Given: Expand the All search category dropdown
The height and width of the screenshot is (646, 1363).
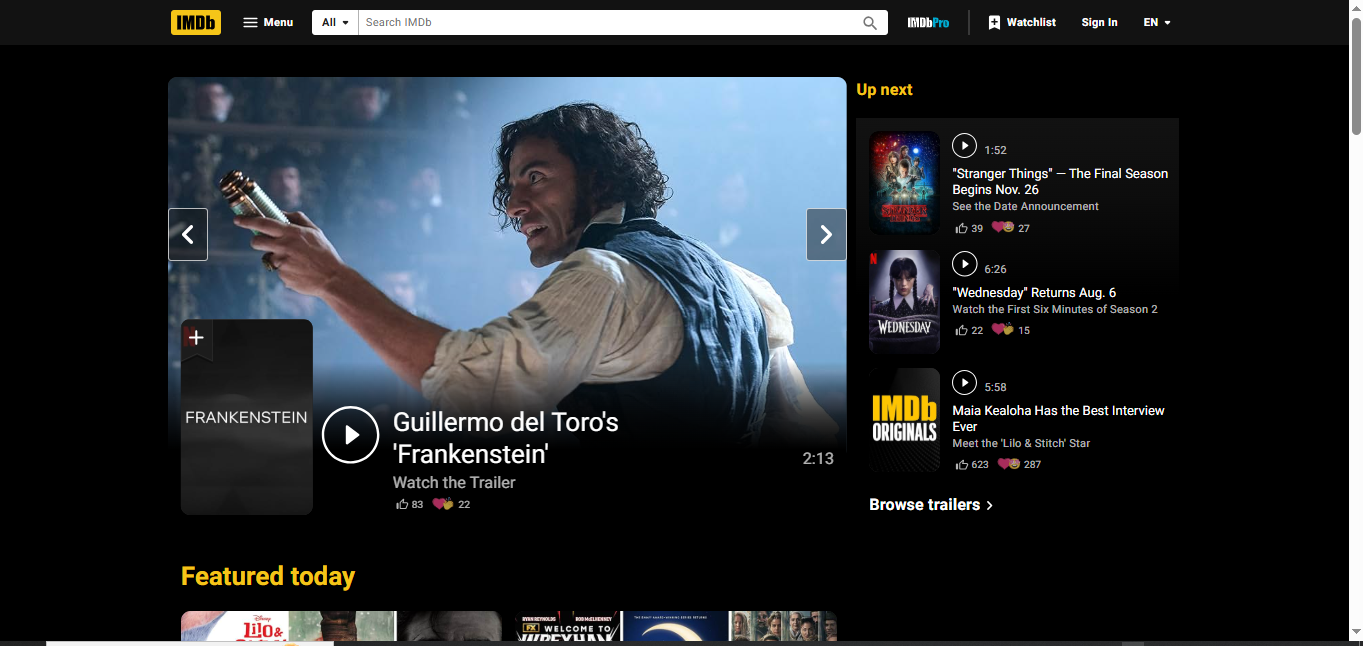Looking at the screenshot, I should click(335, 22).
